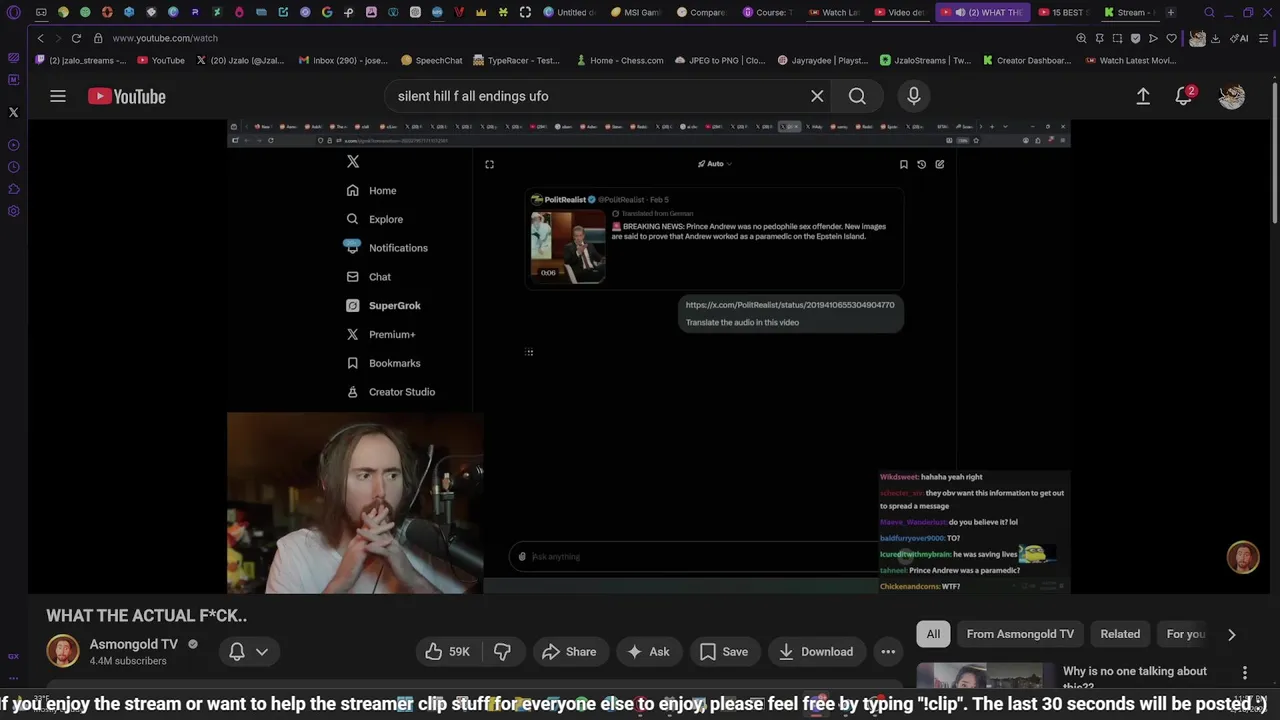Image resolution: width=1280 pixels, height=720 pixels.
Task: Open browser downloads icon in toolbar
Action: tap(1215, 38)
